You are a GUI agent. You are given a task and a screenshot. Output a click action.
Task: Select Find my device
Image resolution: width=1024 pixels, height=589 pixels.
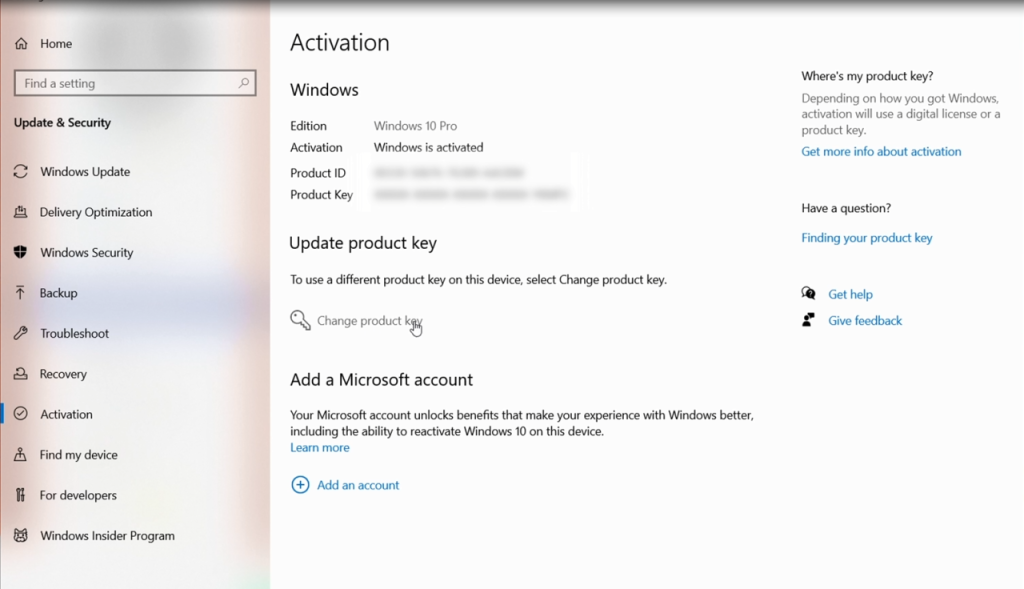(76, 454)
